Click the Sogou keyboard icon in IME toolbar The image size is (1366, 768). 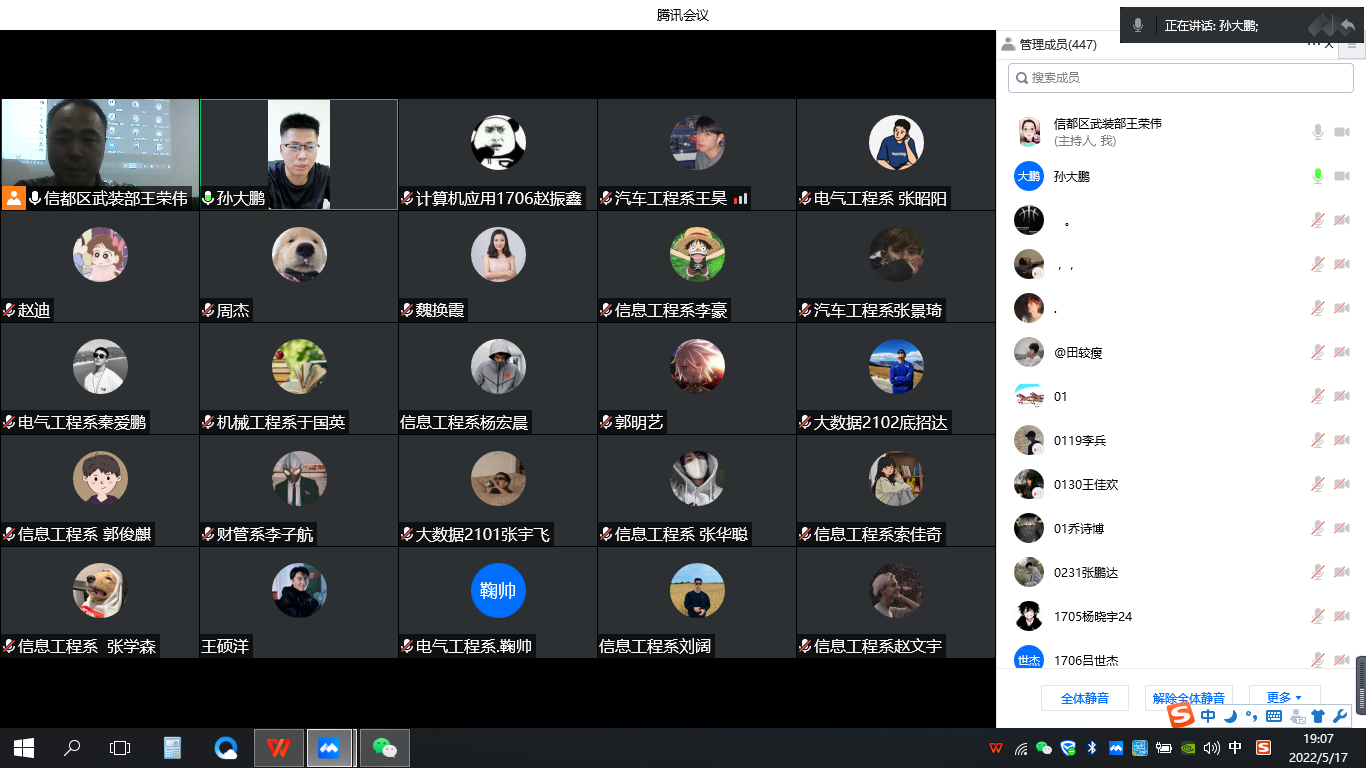pos(1273,716)
